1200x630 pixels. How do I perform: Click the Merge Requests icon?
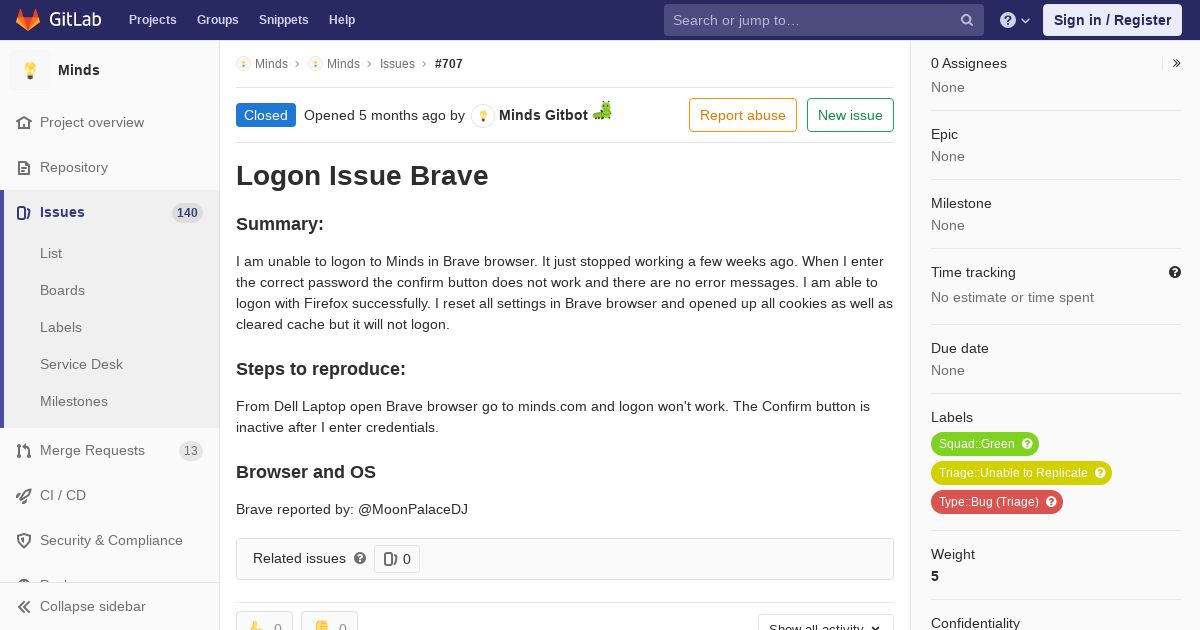pyautogui.click(x=24, y=450)
